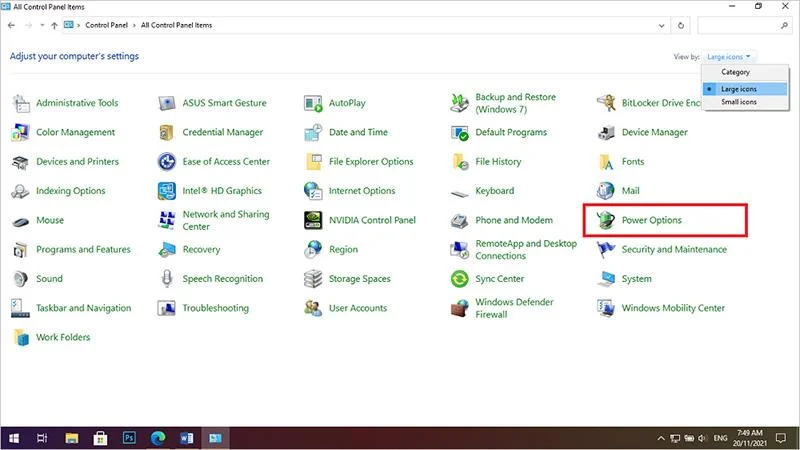Screen dimensions: 800x450
Task: Click the Indexing Options icon
Action: pyautogui.click(x=20, y=191)
